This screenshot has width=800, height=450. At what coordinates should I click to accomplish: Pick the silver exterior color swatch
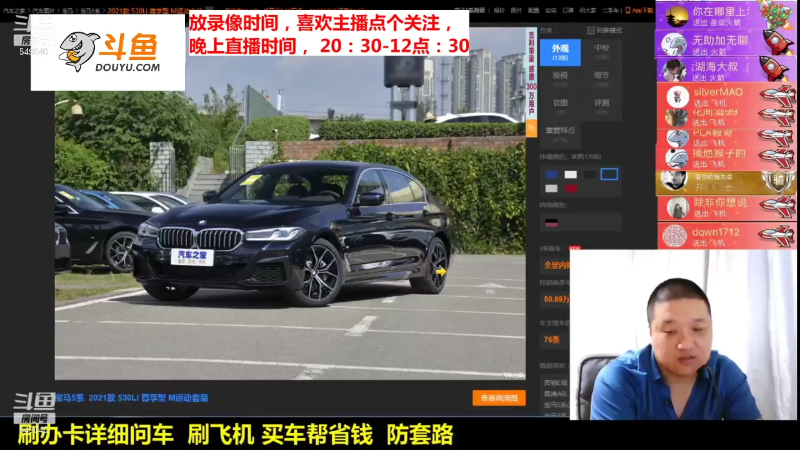[x=552, y=188]
